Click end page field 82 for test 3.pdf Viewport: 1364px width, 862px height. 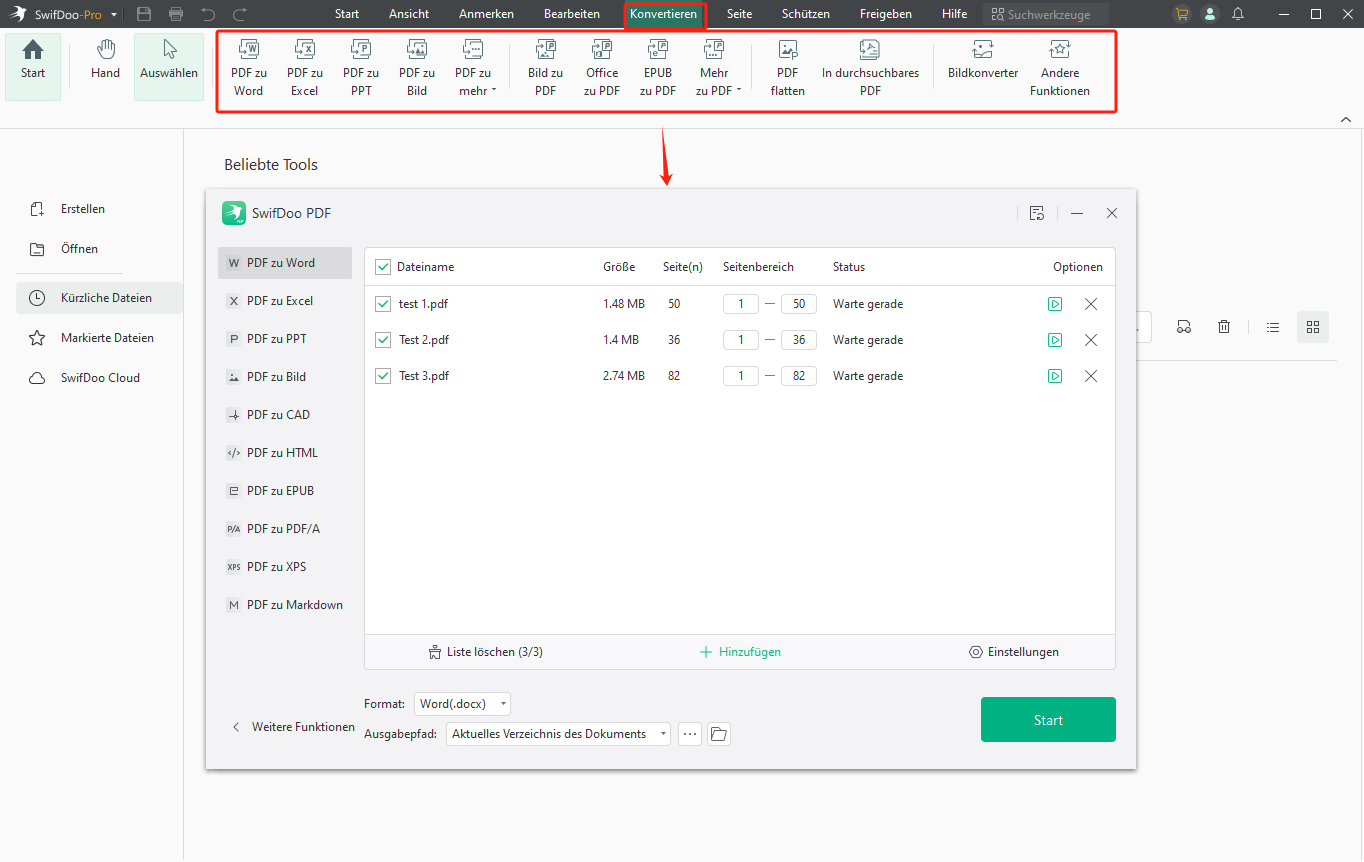(x=799, y=376)
